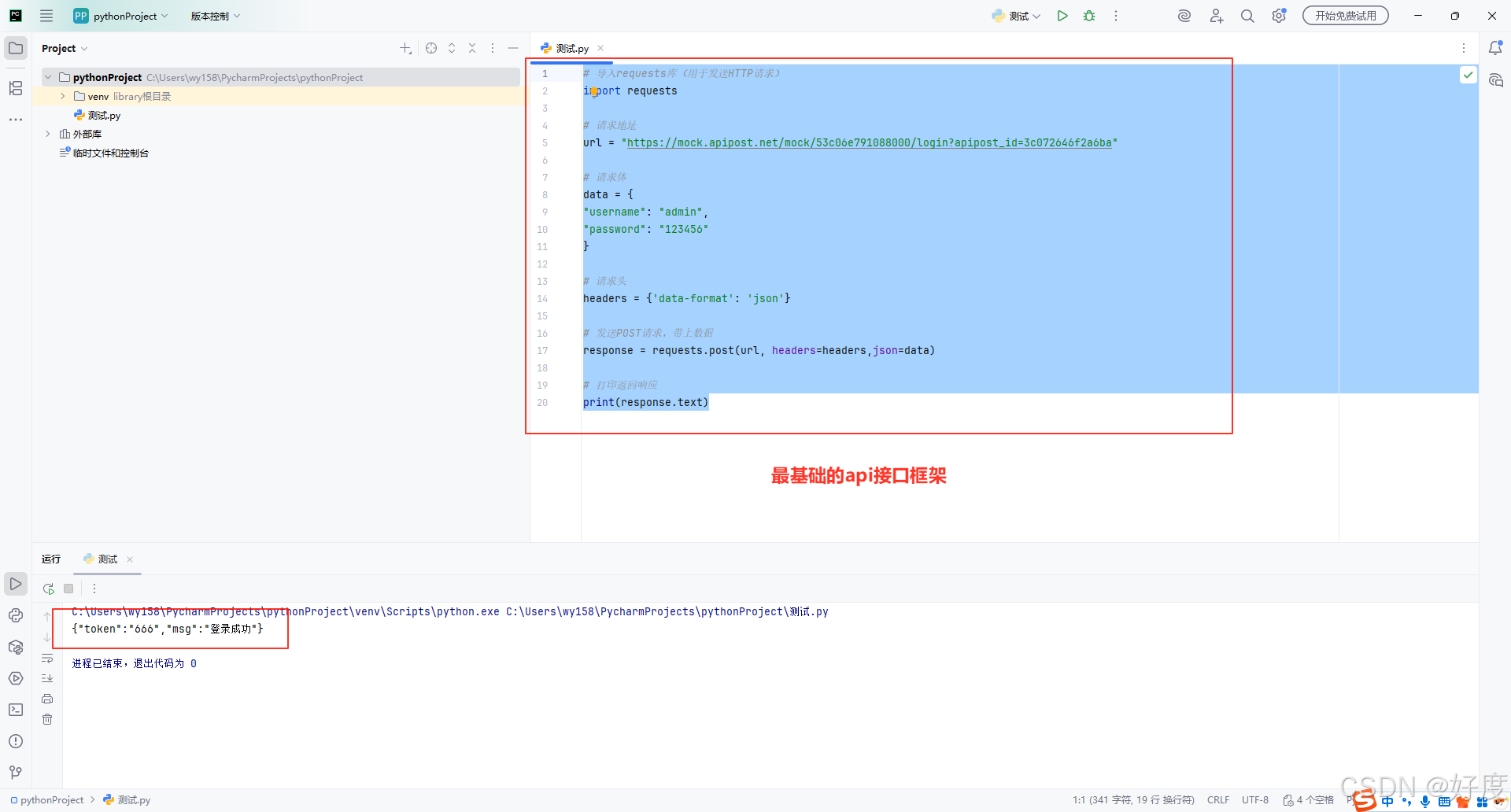The image size is (1511, 812).
Task: Stop the running process
Action: click(x=68, y=589)
